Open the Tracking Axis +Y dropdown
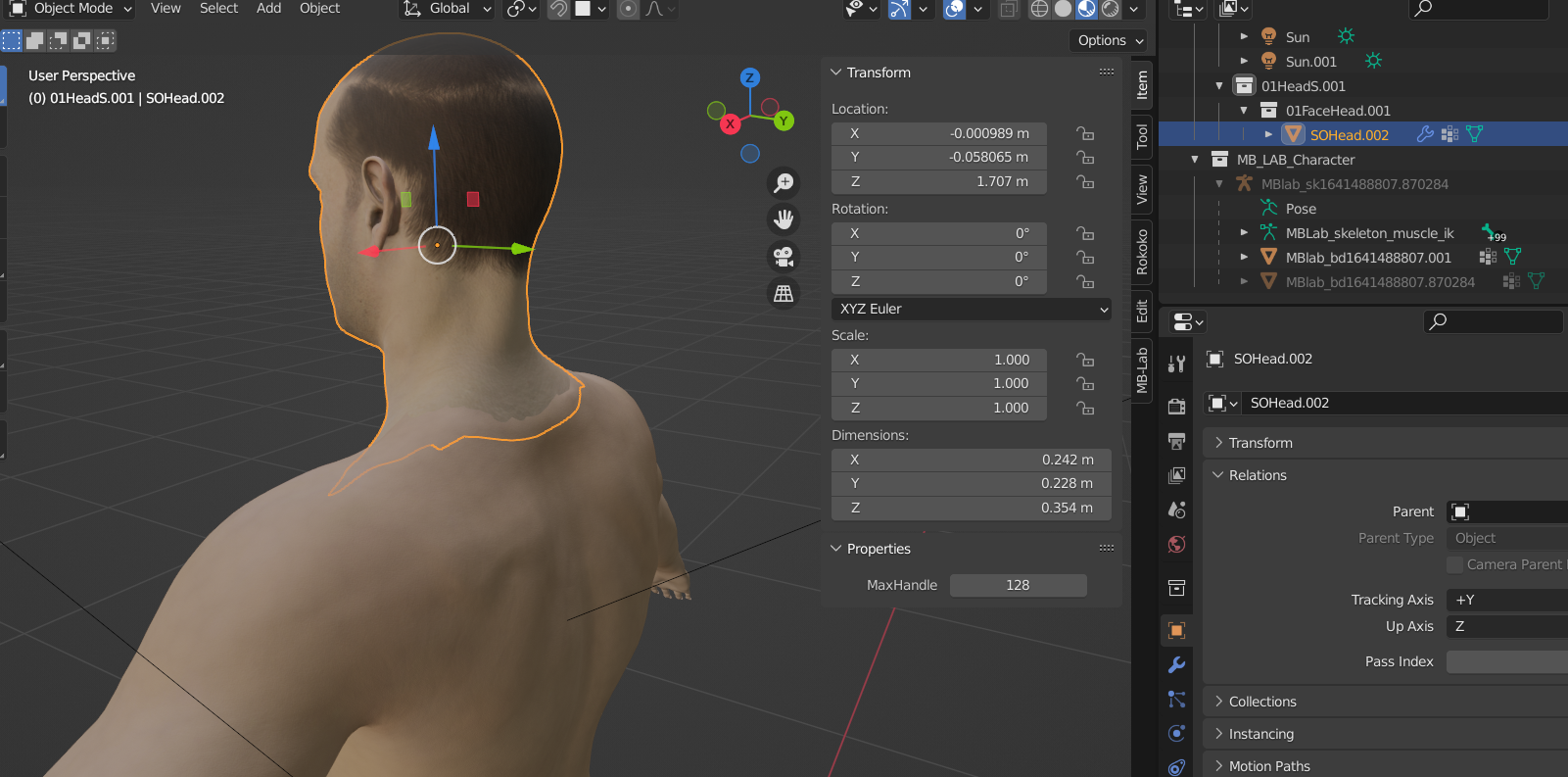This screenshot has height=777, width=1568. 1506,600
